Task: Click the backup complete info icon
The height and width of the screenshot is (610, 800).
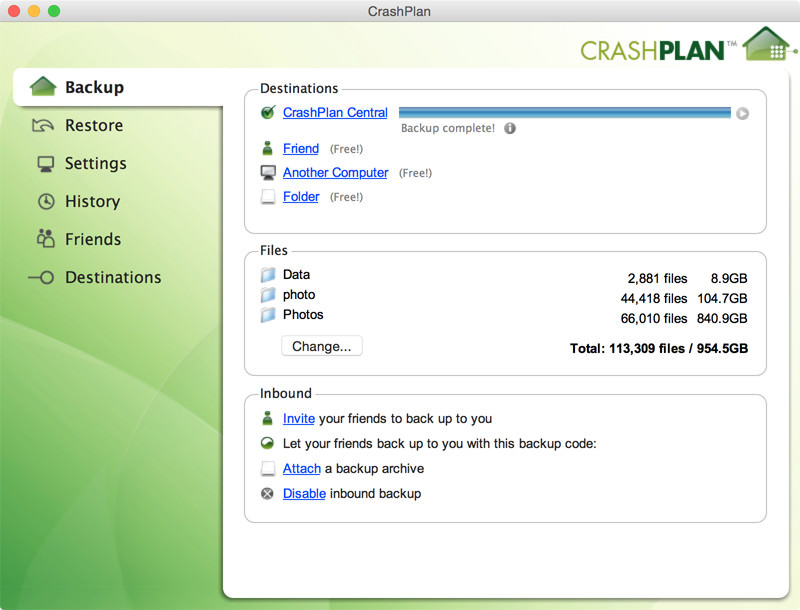Action: (510, 128)
